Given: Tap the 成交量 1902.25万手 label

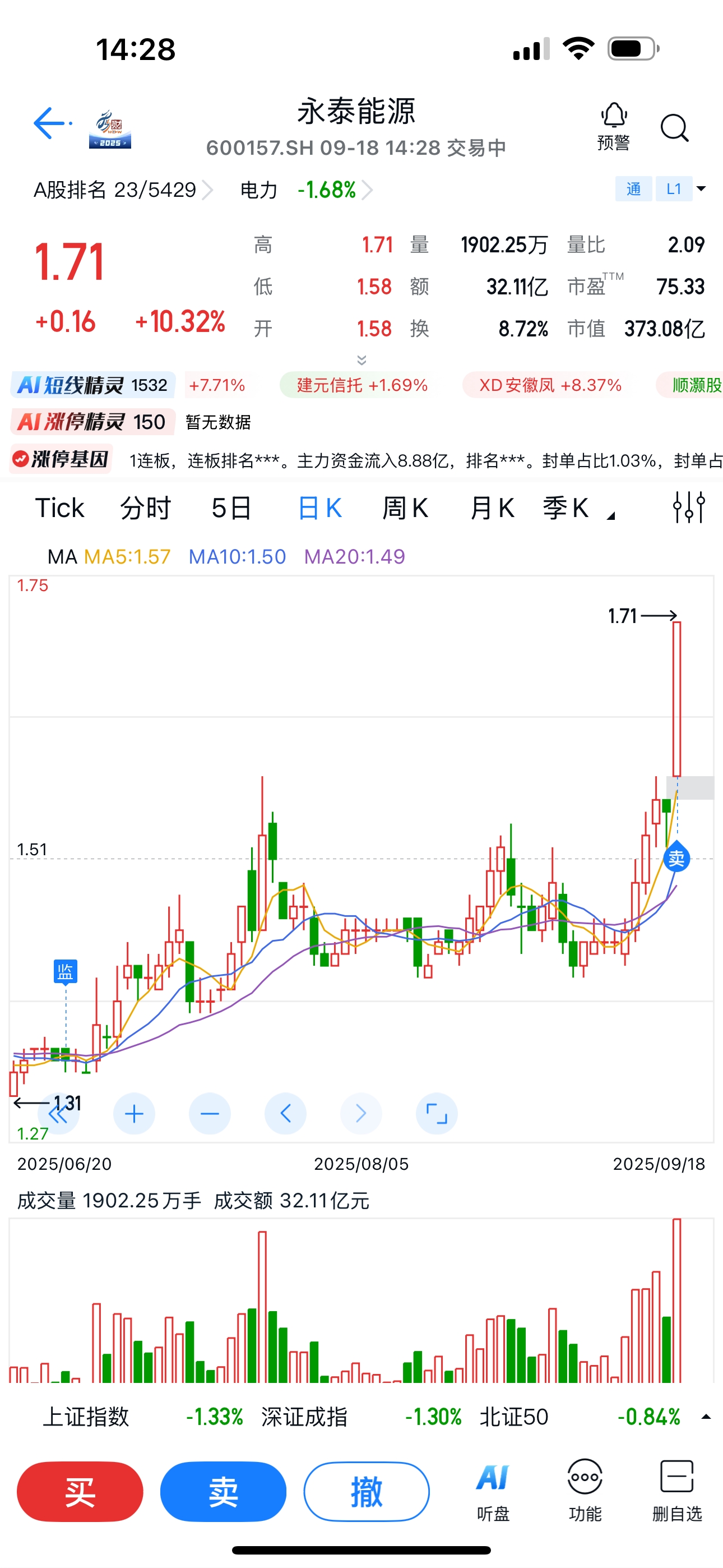Looking at the screenshot, I should click(x=109, y=1200).
